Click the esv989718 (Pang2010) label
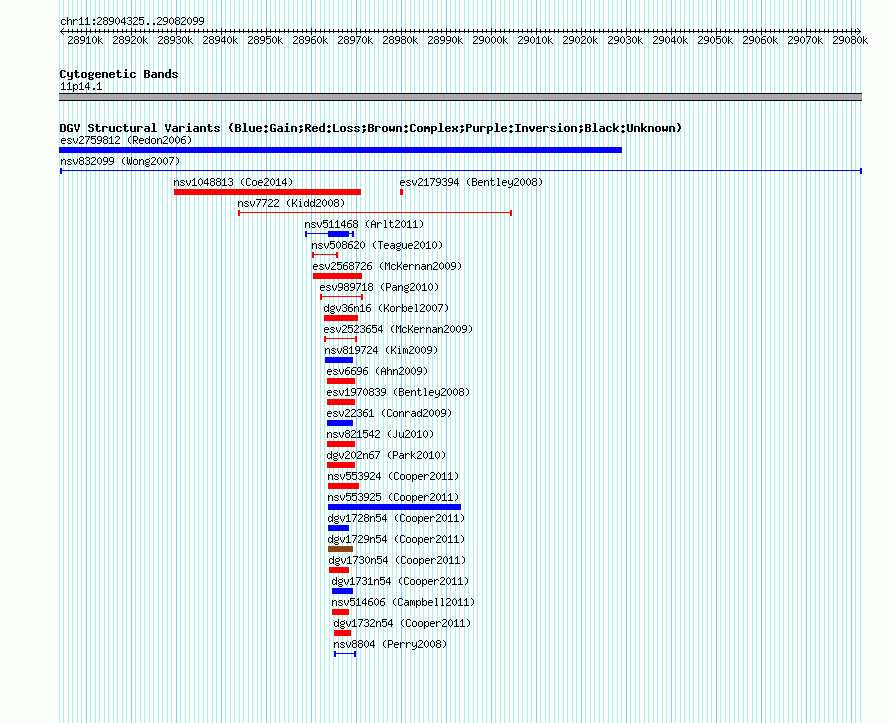The height and width of the screenshot is (723, 890). (x=379, y=287)
